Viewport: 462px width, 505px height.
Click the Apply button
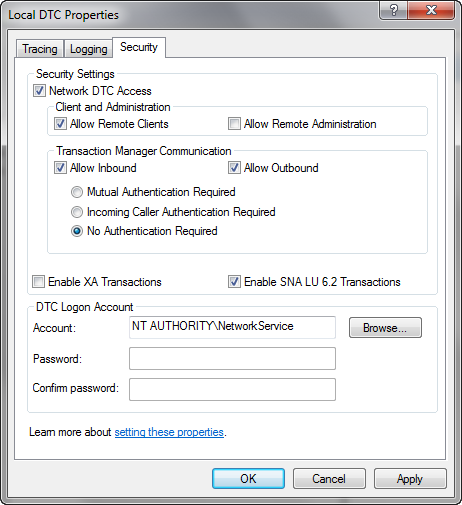pyautogui.click(x=410, y=479)
